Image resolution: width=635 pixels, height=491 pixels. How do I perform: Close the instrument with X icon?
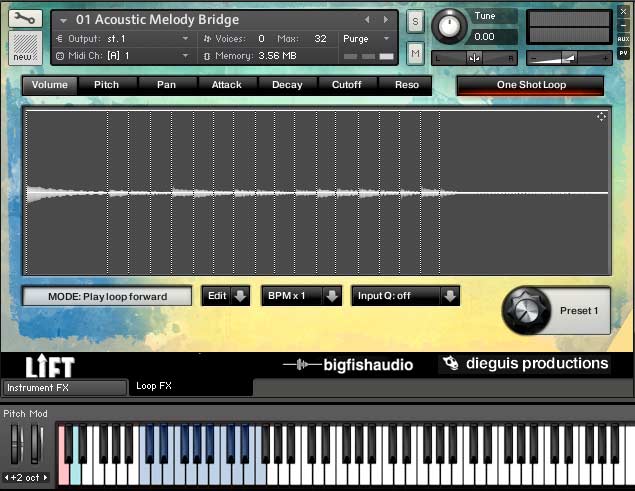tap(623, 11)
